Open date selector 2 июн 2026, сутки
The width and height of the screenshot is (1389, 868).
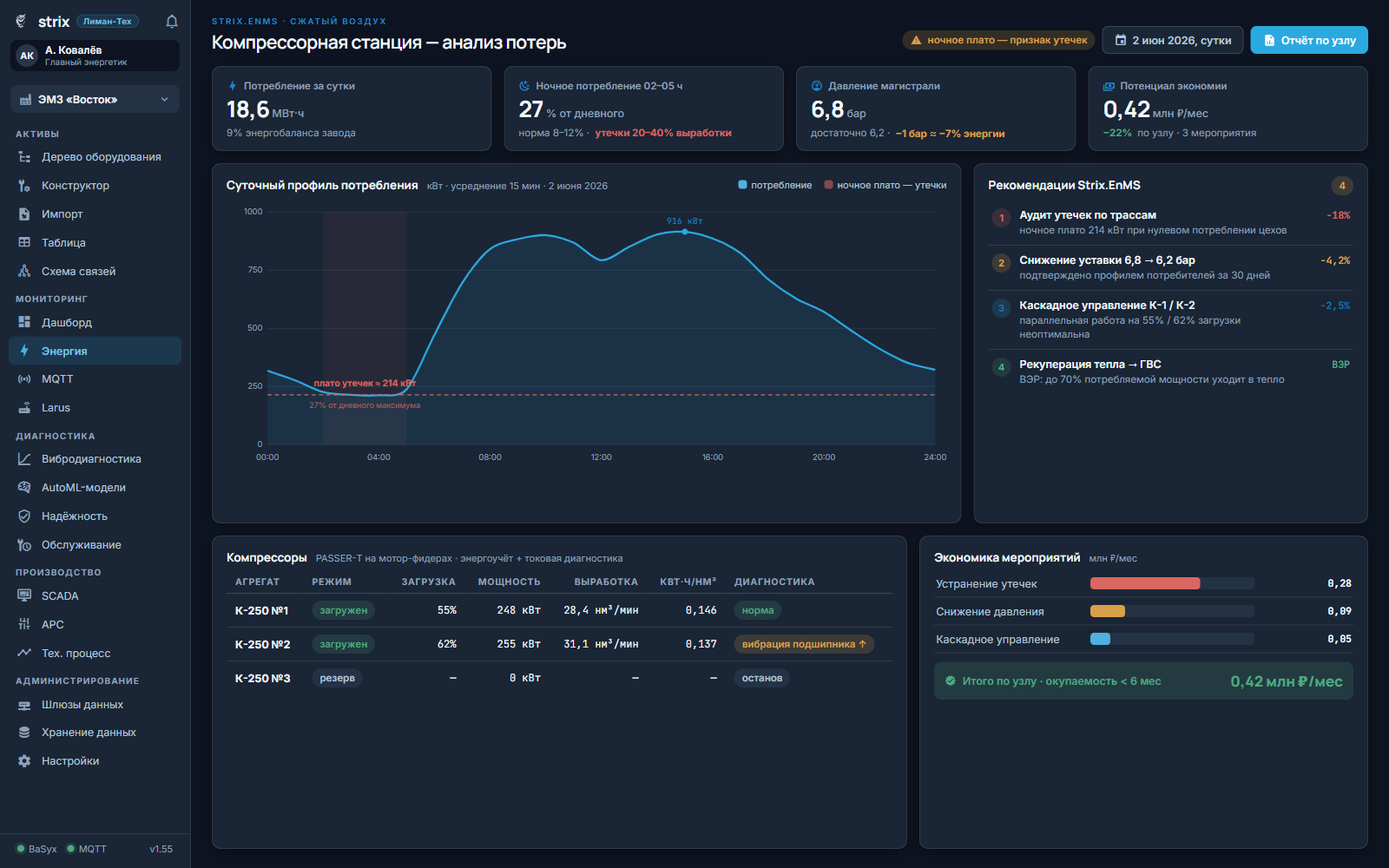pyautogui.click(x=1173, y=40)
